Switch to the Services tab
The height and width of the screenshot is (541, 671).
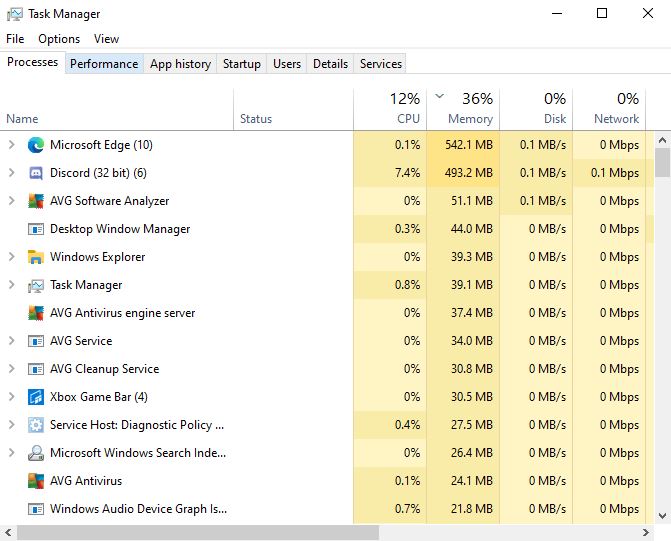tap(380, 64)
